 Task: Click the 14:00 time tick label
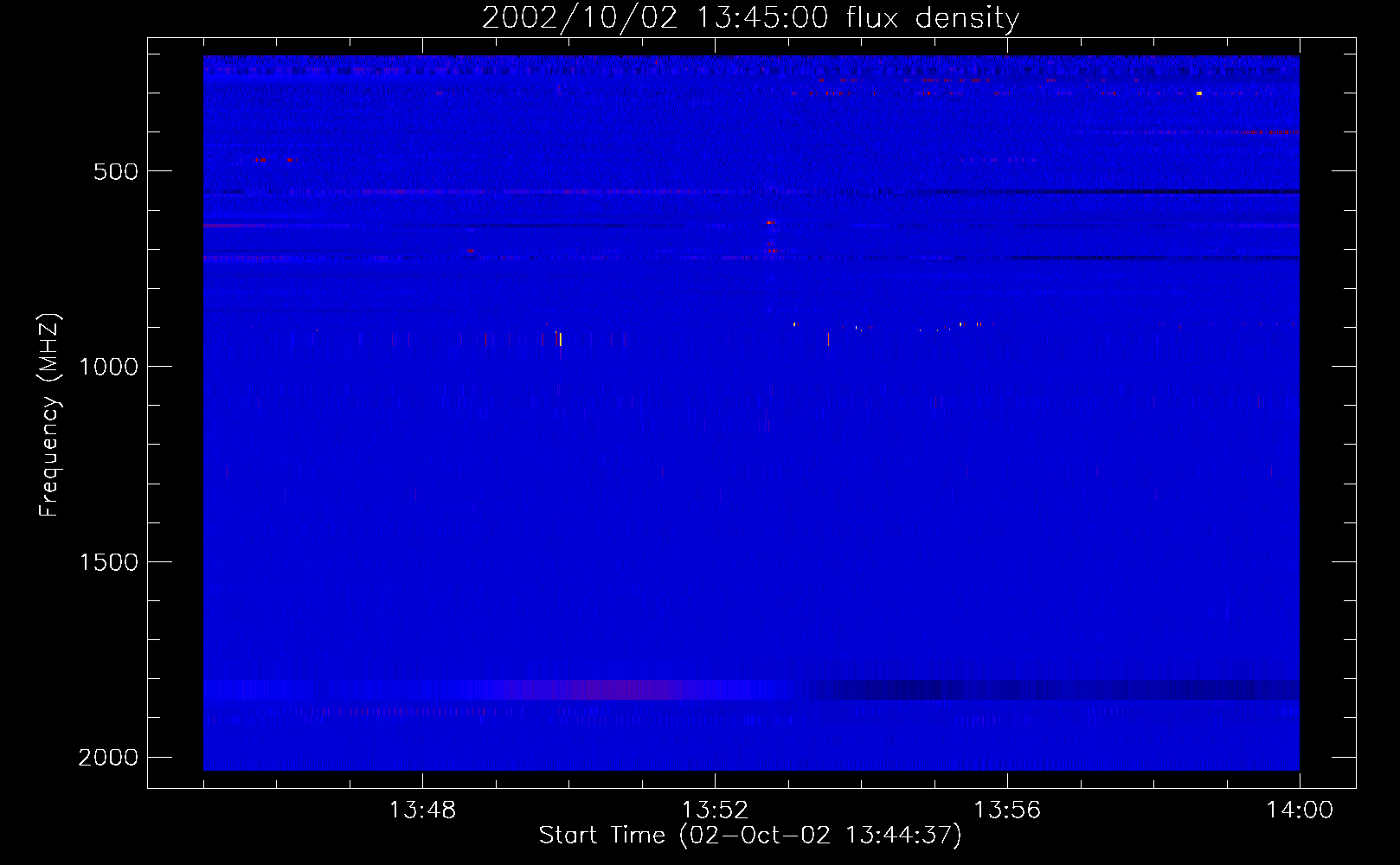pos(1300,811)
